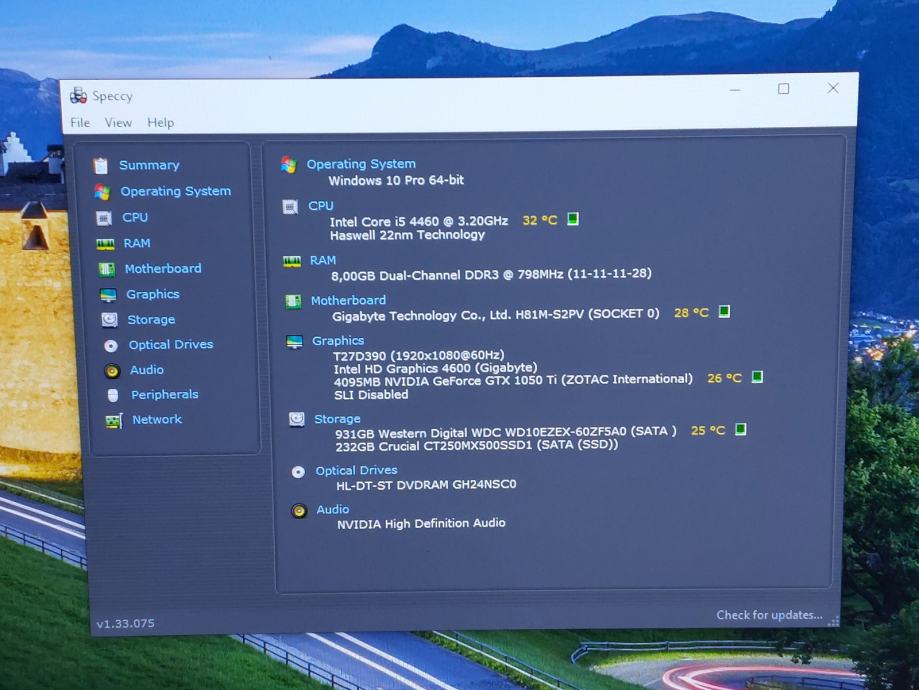Select the Storage drive icon in sidebar
This screenshot has width=919, height=690.
pos(110,320)
